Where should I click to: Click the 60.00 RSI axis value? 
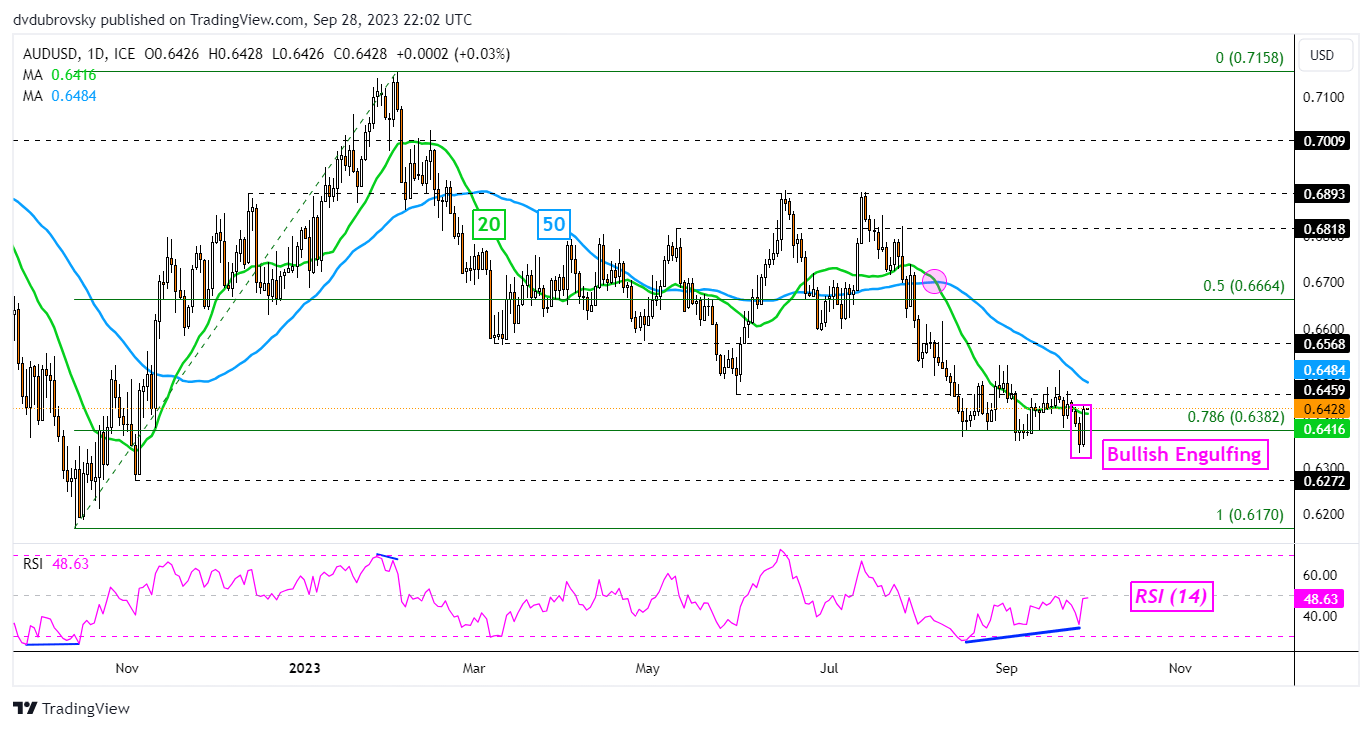point(1322,575)
